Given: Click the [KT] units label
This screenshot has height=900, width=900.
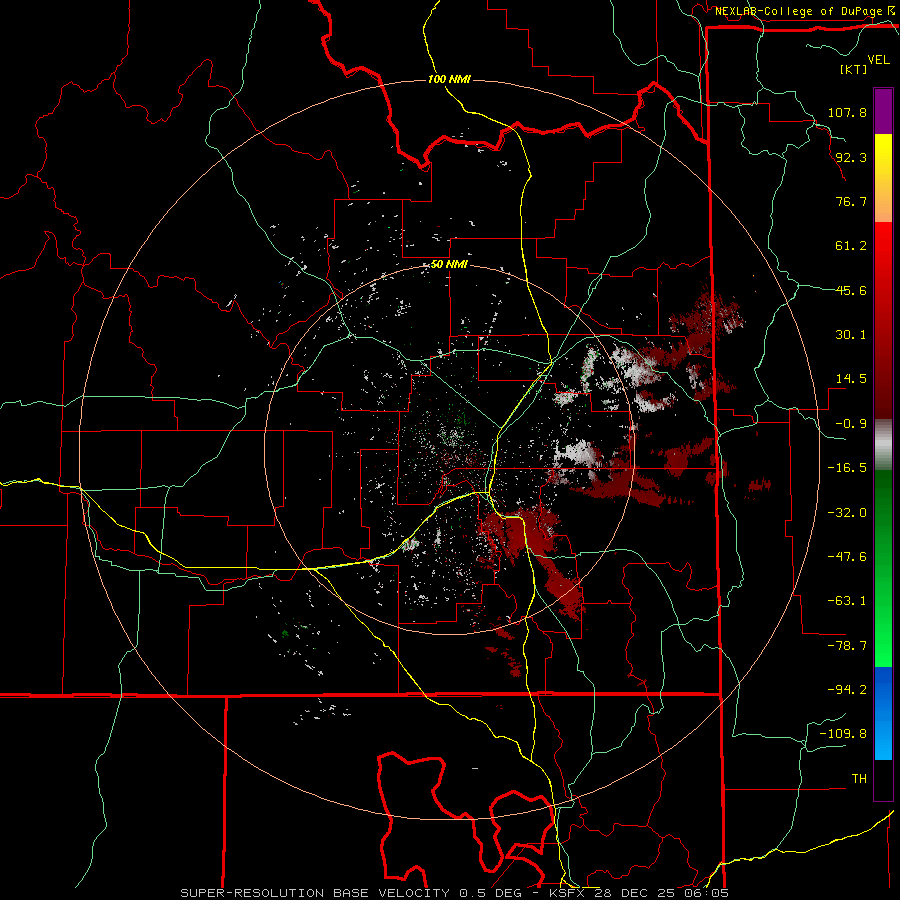Looking at the screenshot, I should click(x=853, y=69).
